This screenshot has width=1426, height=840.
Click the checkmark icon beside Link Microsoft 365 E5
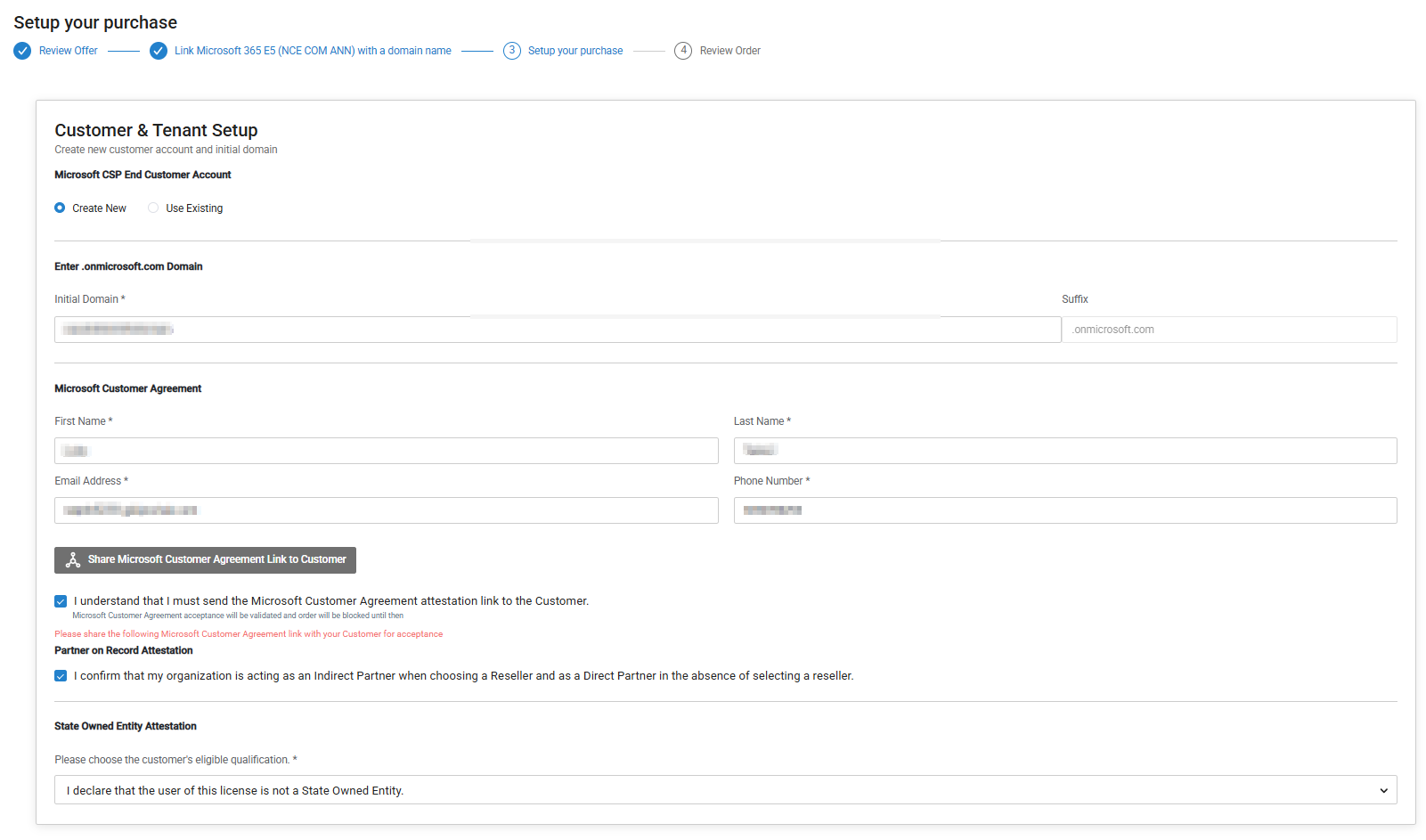(159, 51)
